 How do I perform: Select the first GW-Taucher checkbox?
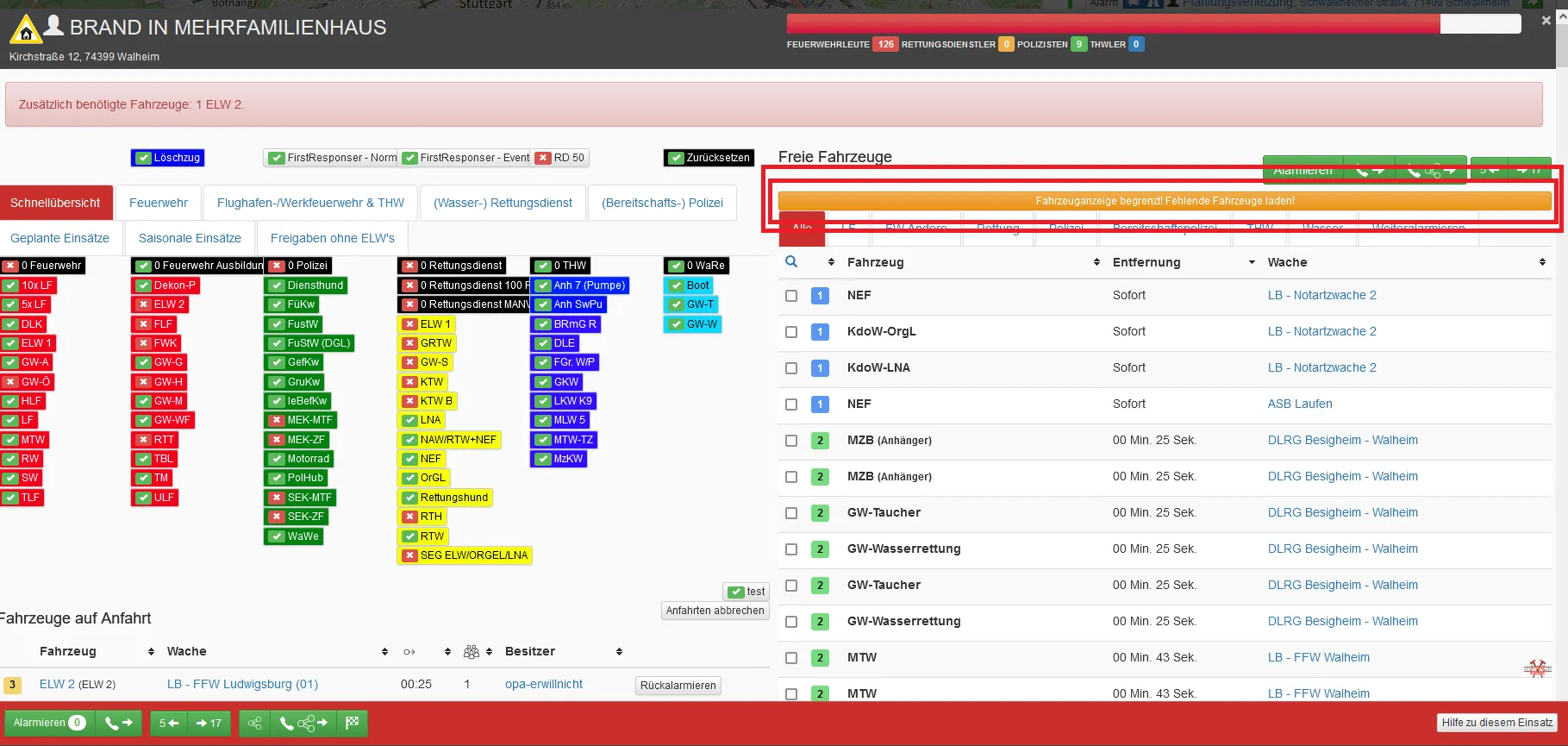tap(791, 513)
